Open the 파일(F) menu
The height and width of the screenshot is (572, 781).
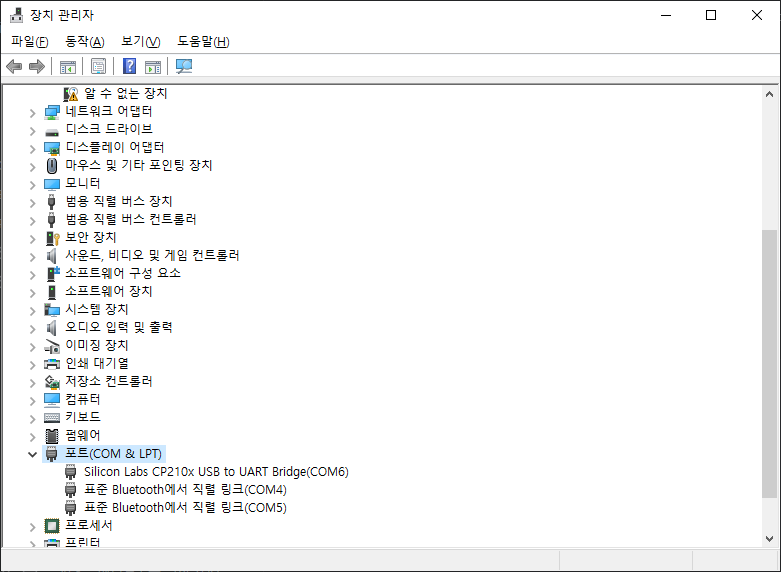[30, 41]
